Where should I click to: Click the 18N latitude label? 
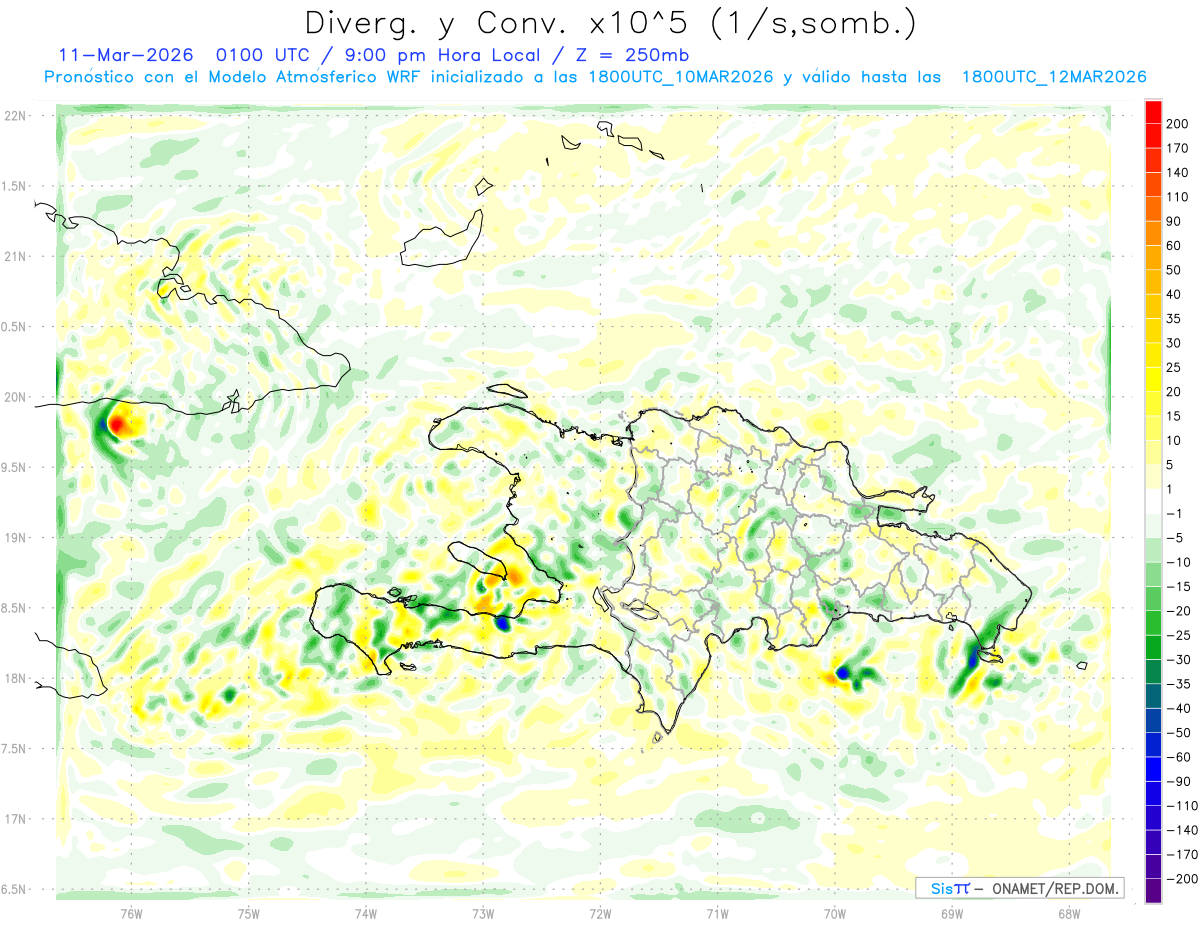pyautogui.click(x=15, y=678)
